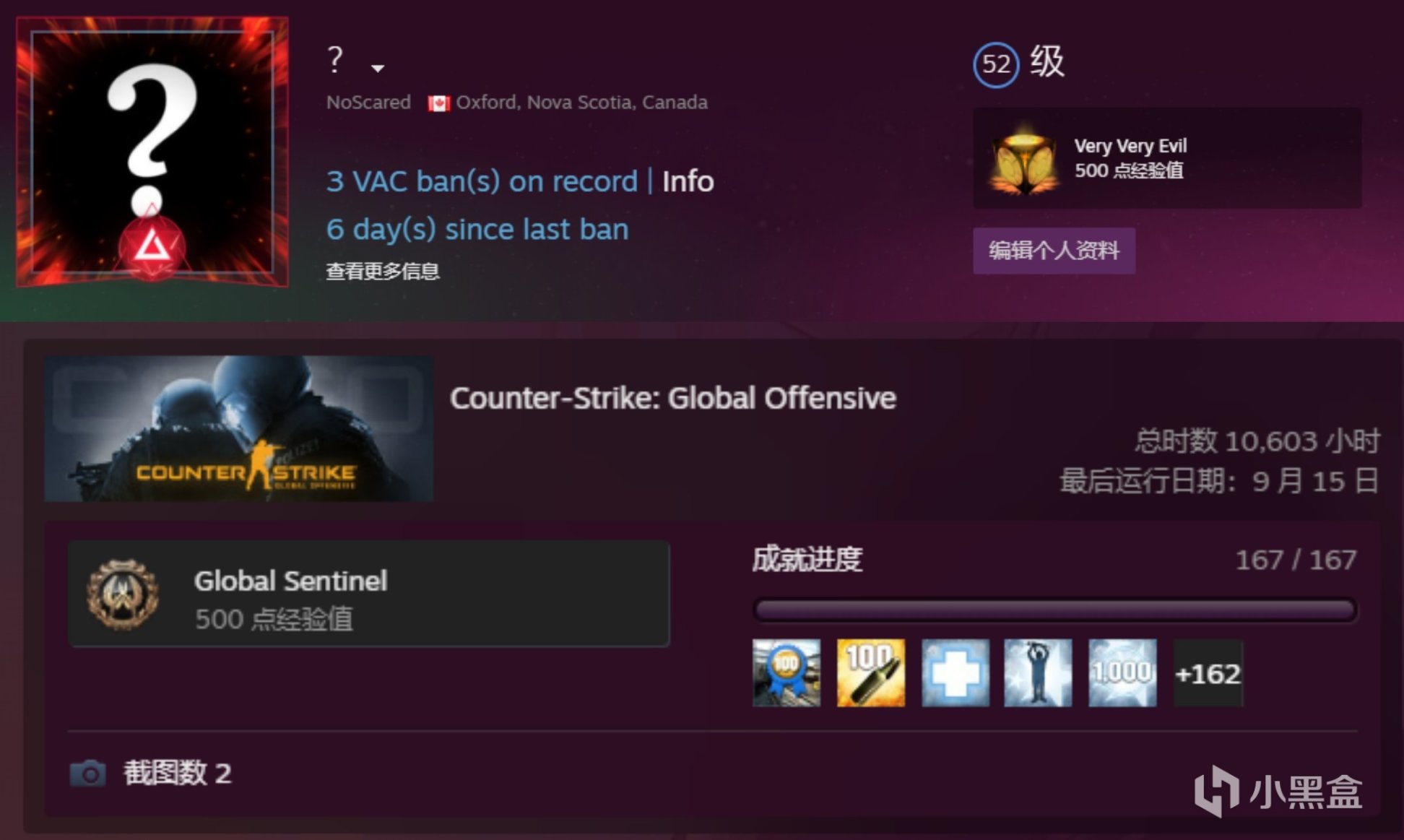Open the Global Sentinel badge panel

tap(369, 594)
